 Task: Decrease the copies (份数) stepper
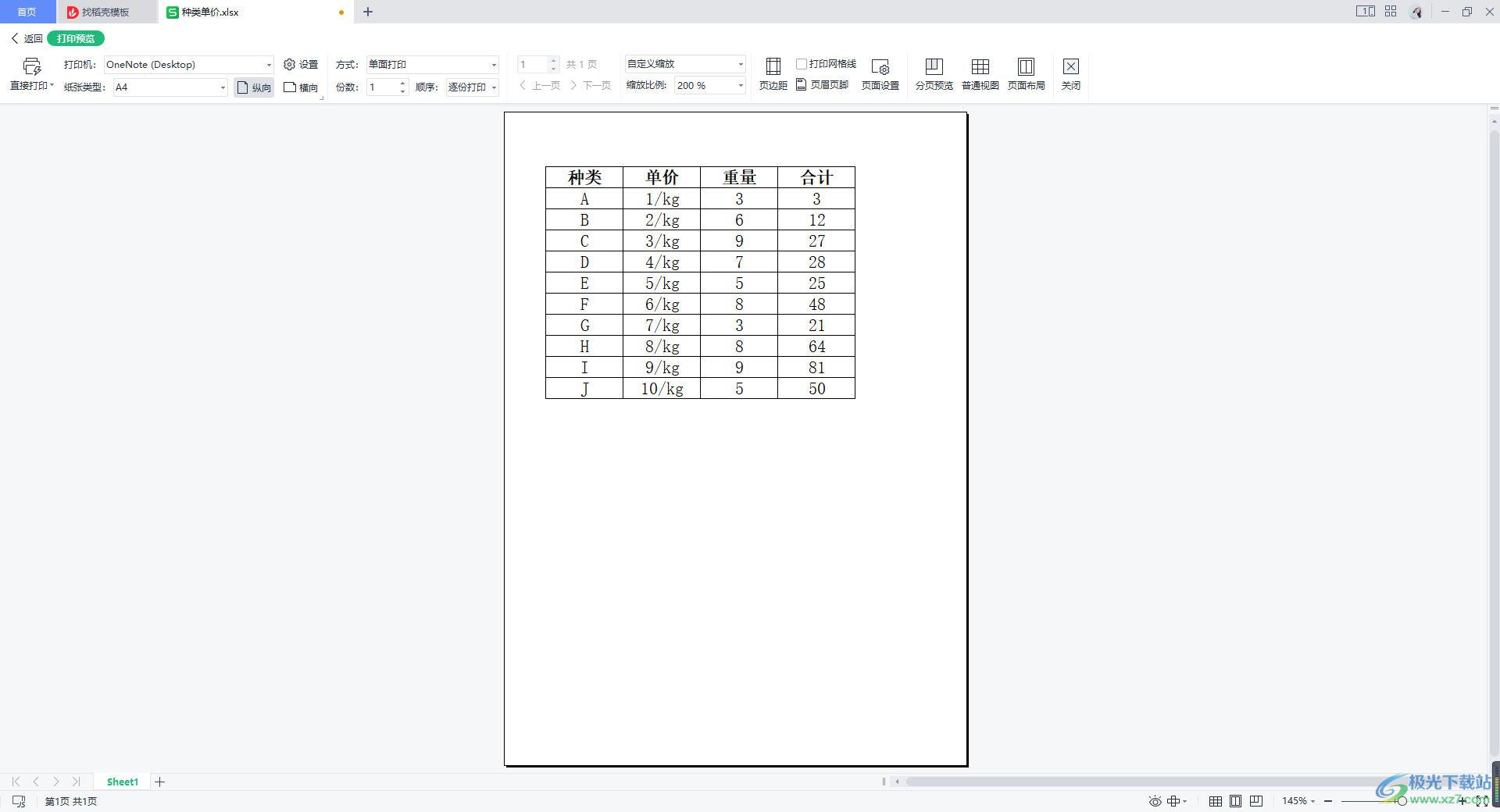(403, 91)
